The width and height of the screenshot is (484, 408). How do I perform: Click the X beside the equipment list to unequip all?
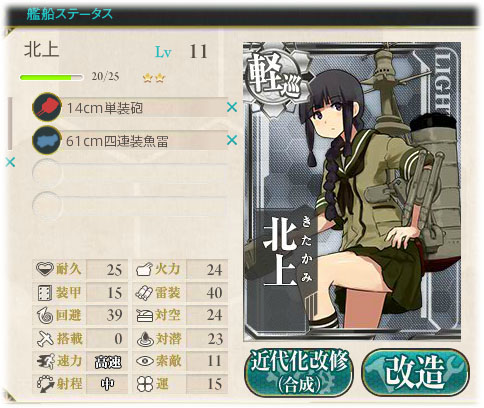[x=10, y=162]
